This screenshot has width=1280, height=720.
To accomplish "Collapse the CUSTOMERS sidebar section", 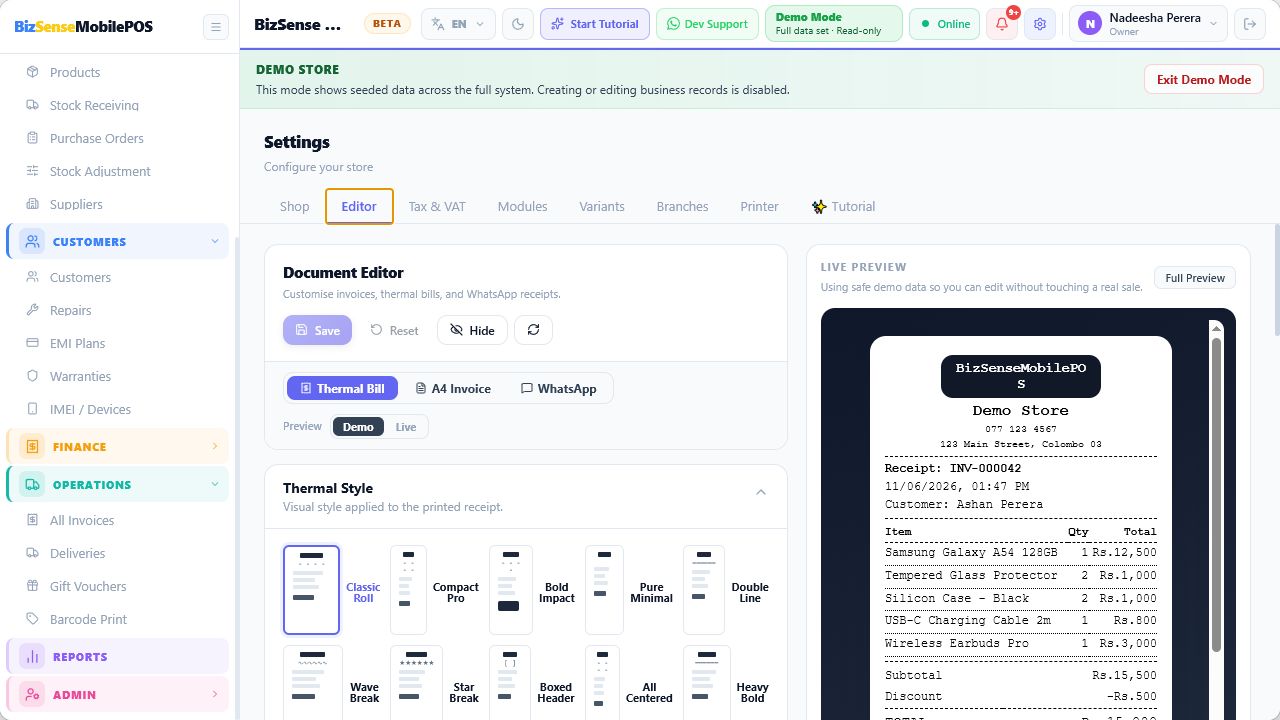I will tap(214, 241).
